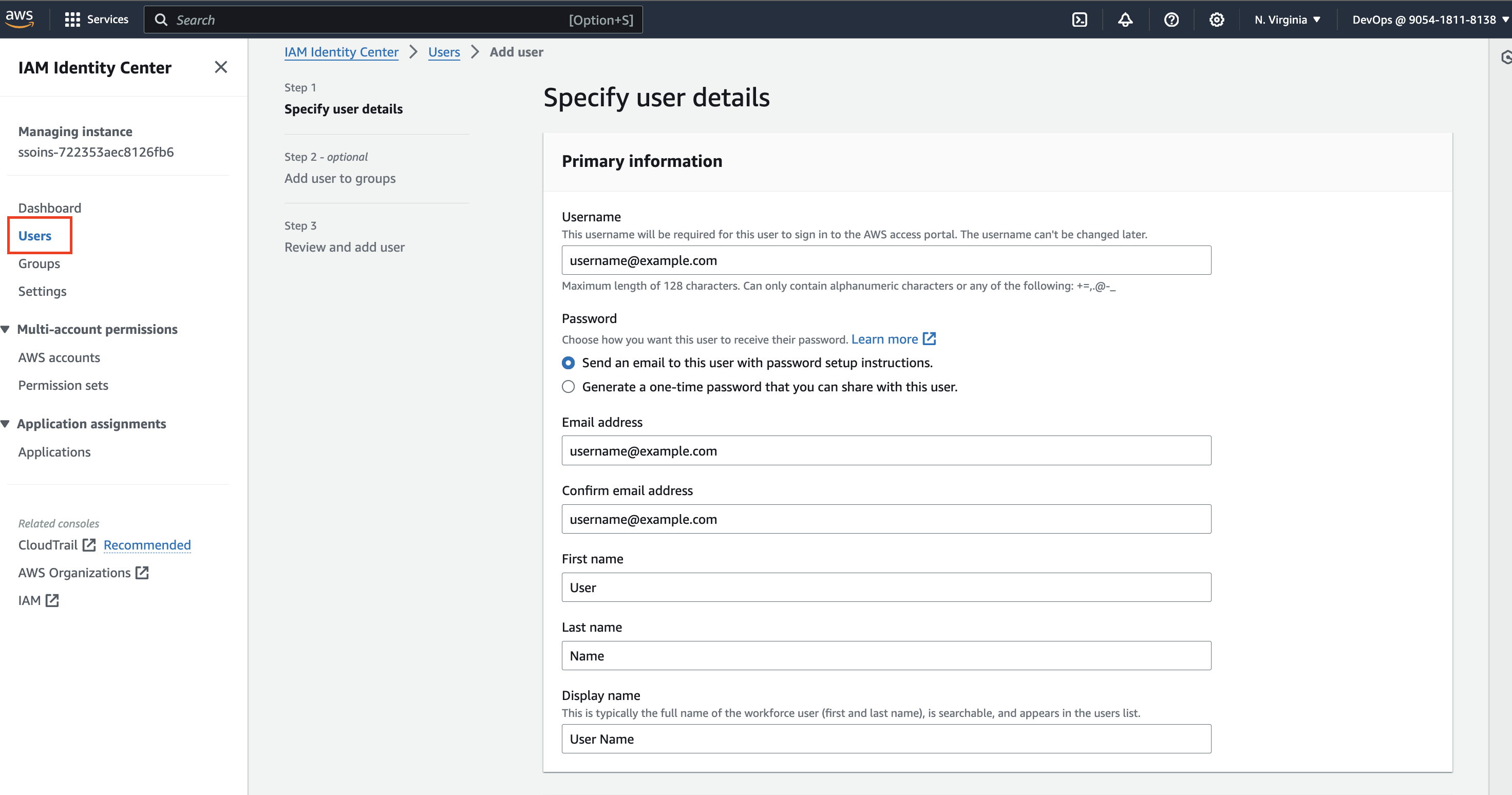Click the CloudTrail external link icon
This screenshot has width=1512, height=795.
(x=89, y=545)
